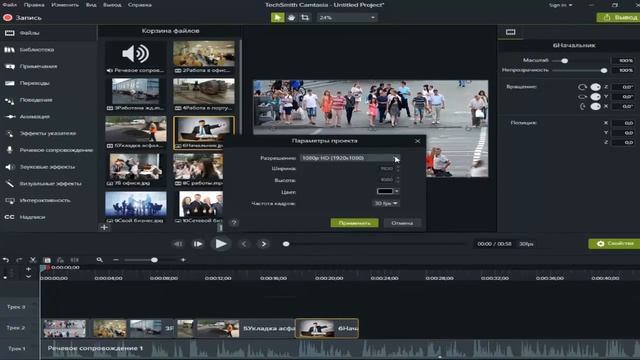Open the 30 fps frame rate dropdown
Image resolution: width=640 pixels, height=360 pixels.
tap(386, 203)
